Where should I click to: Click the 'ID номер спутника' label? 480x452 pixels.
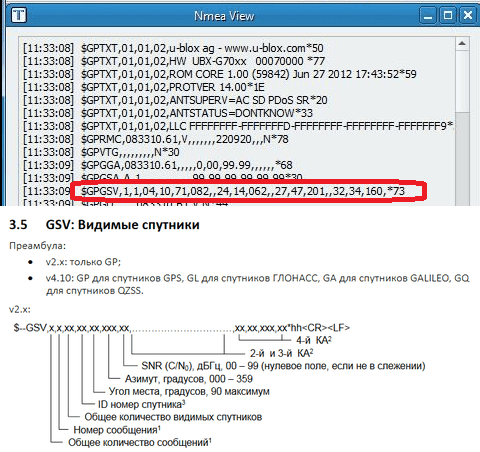click(x=141, y=404)
